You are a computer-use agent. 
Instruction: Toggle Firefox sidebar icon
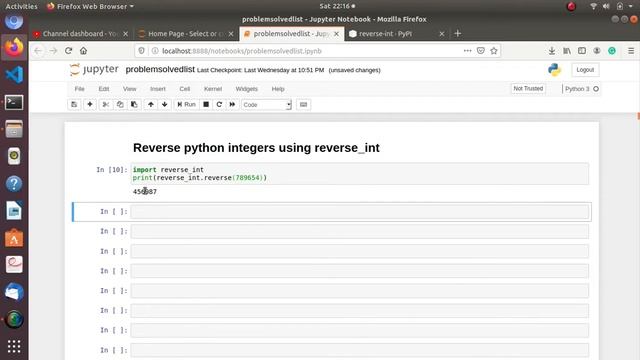click(x=582, y=51)
